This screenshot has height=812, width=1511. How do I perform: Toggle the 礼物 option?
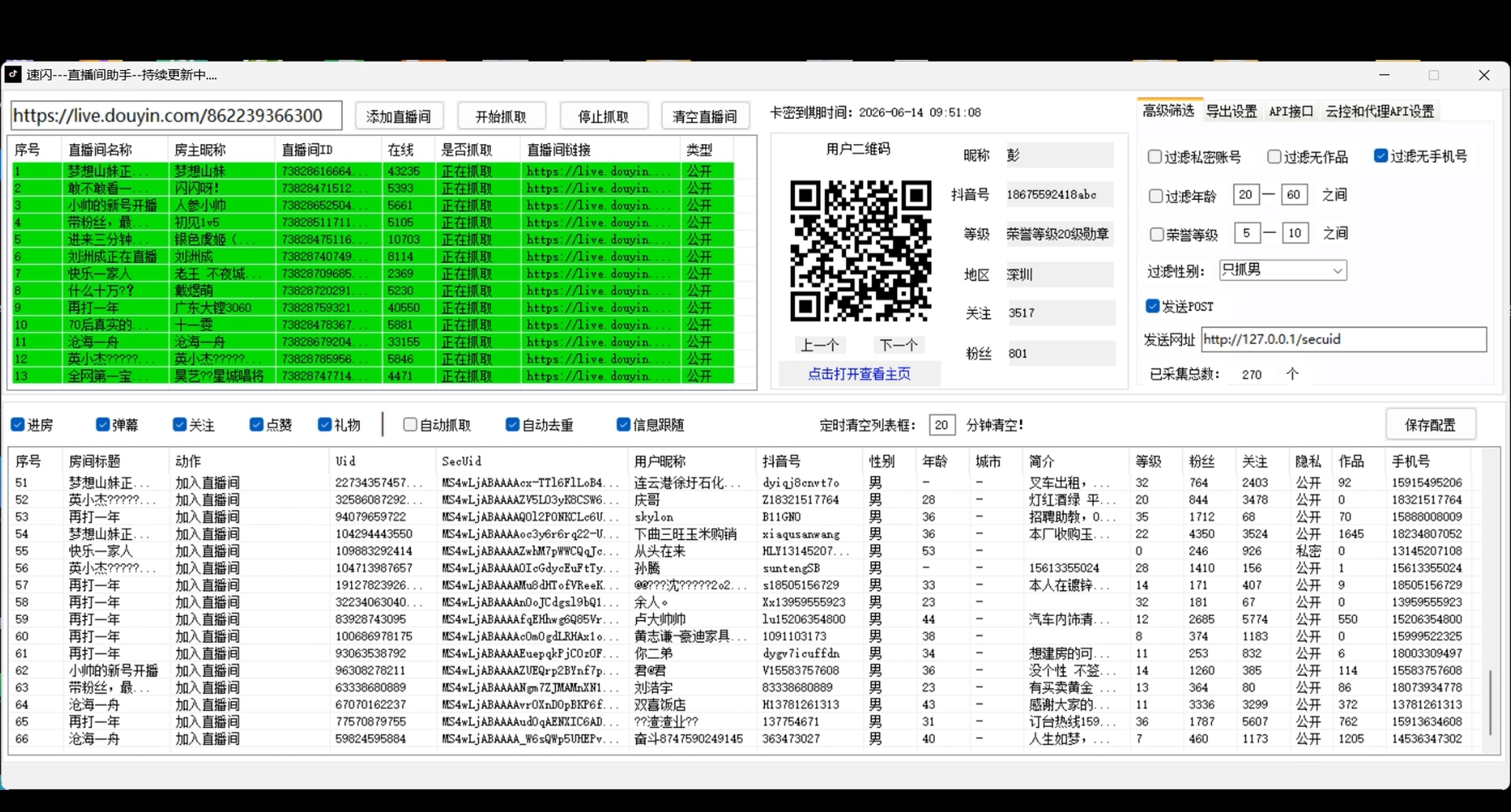pos(323,424)
